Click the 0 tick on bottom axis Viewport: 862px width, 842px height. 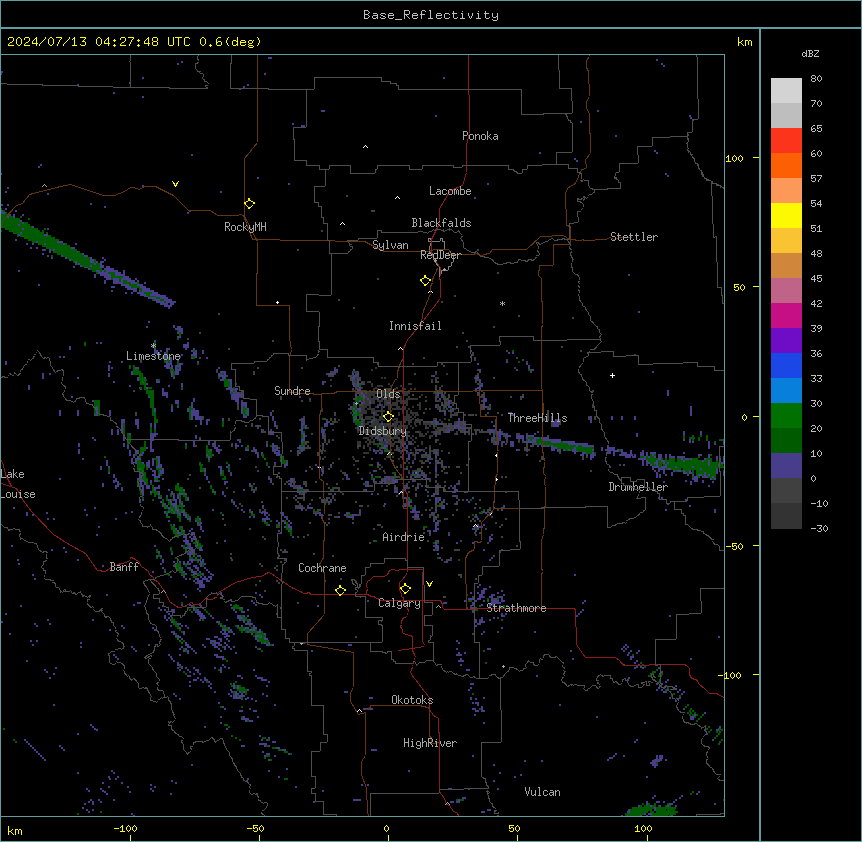click(x=386, y=828)
